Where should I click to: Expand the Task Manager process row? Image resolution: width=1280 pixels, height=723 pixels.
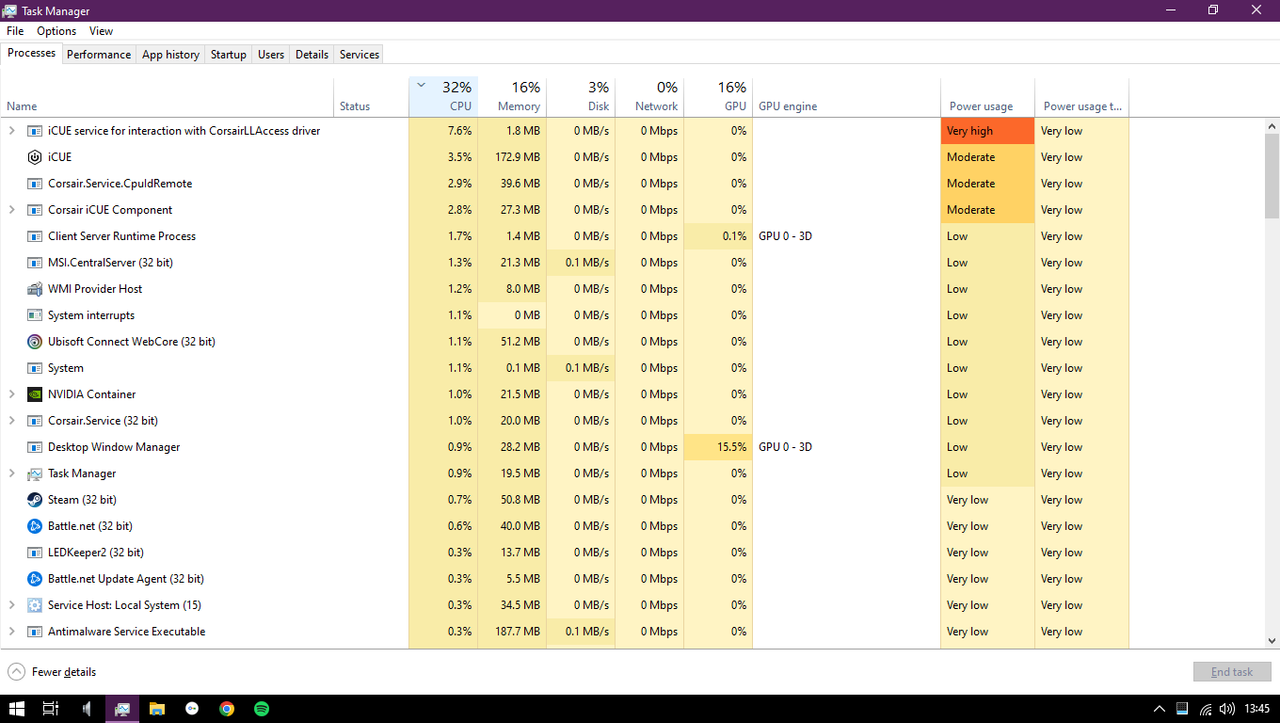click(x=12, y=473)
